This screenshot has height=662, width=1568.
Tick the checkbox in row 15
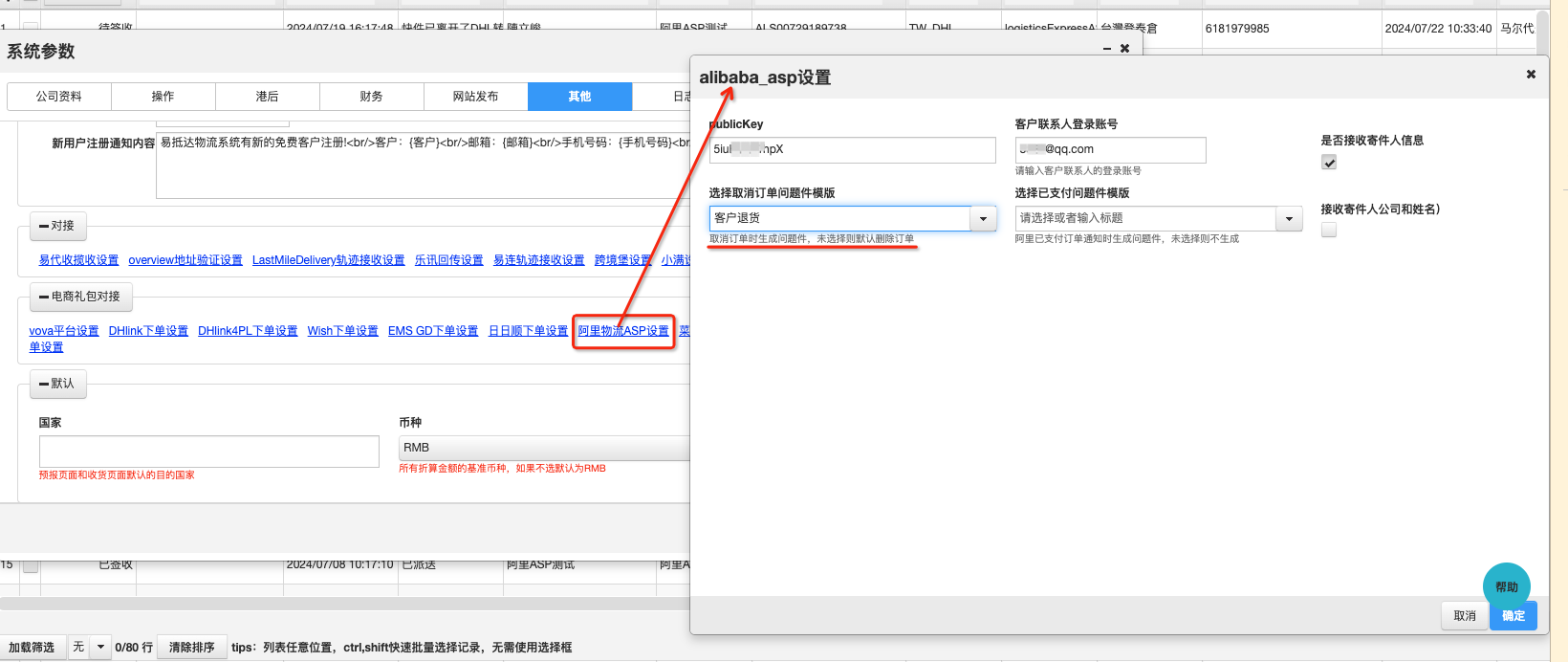click(x=31, y=565)
